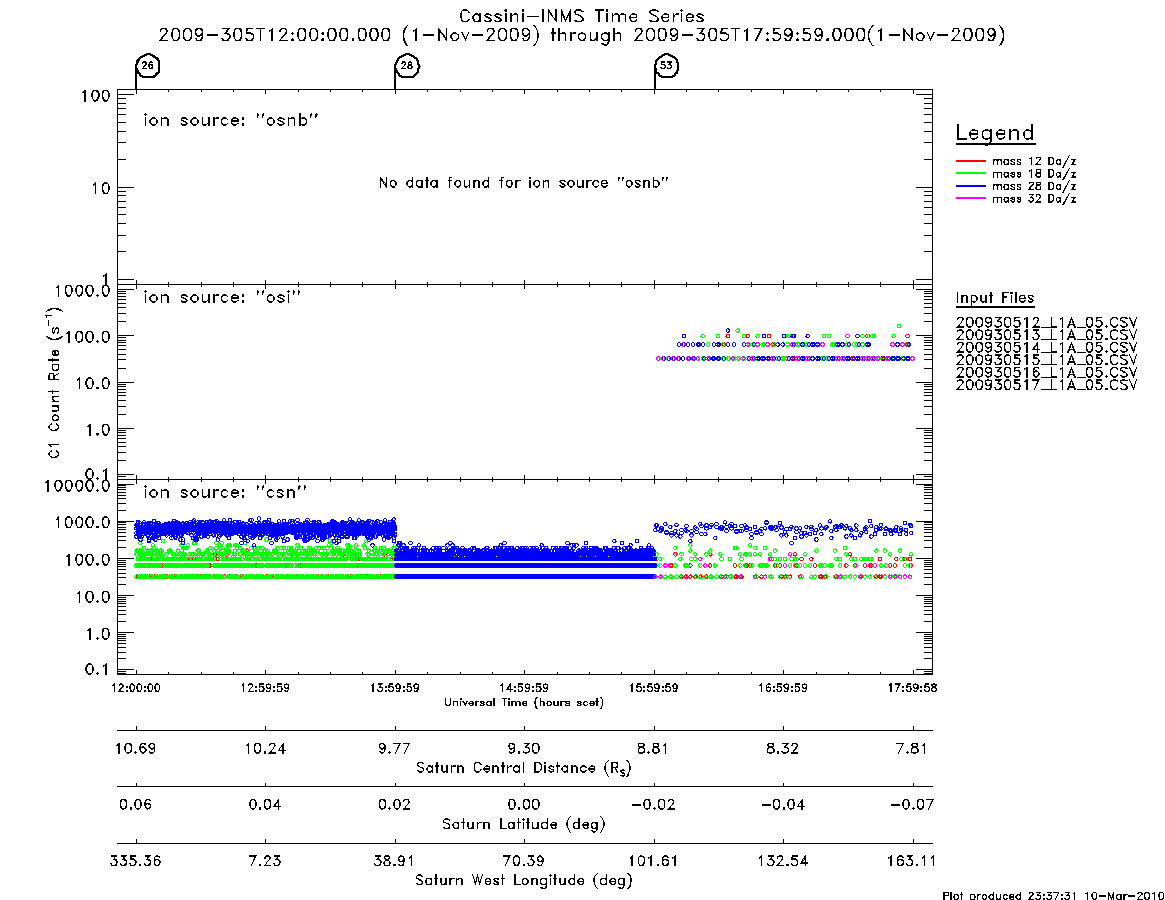Select input file 200930512_L1A_05.CSV
Viewport: 1165px width, 900px height.
point(1046,323)
